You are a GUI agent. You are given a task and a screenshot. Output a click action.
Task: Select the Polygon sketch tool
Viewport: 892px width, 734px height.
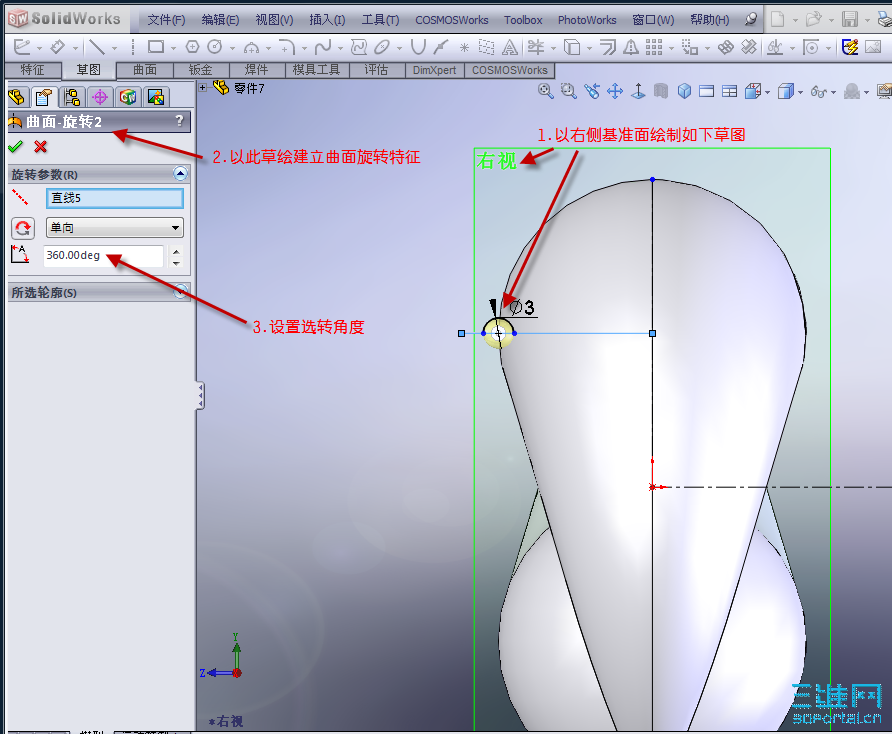pyautogui.click(x=192, y=47)
